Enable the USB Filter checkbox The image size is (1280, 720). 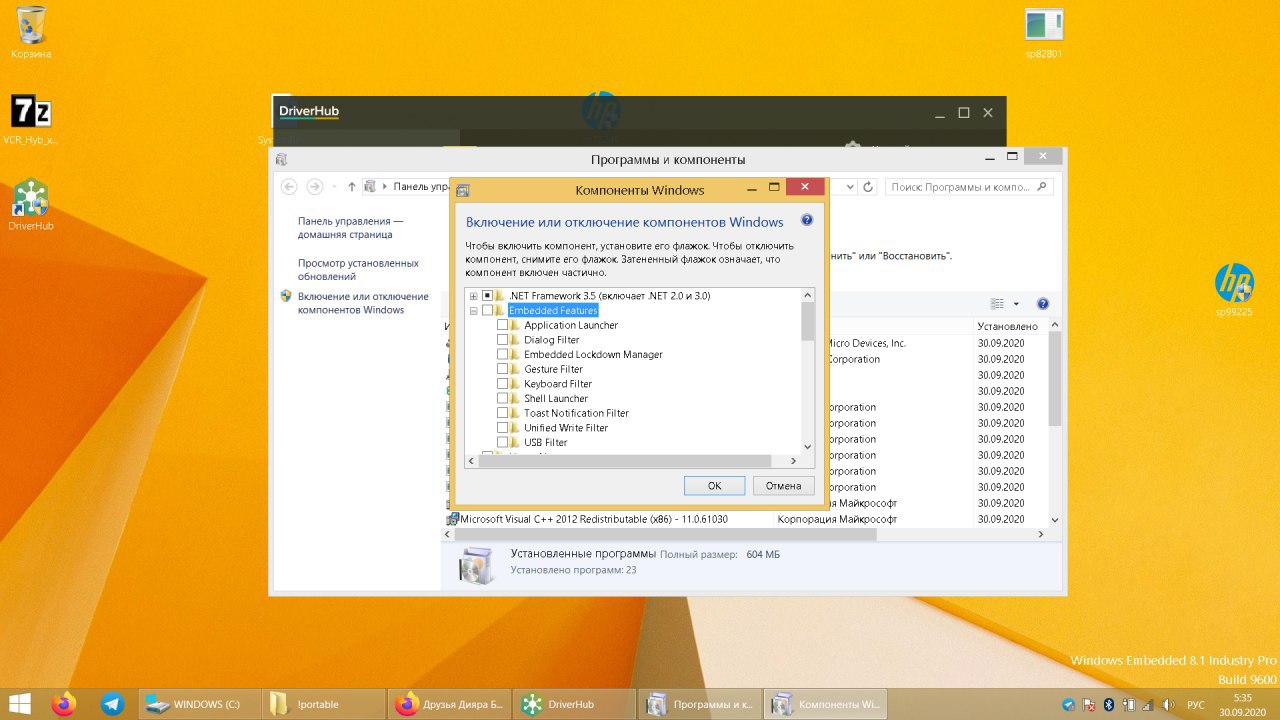click(502, 442)
